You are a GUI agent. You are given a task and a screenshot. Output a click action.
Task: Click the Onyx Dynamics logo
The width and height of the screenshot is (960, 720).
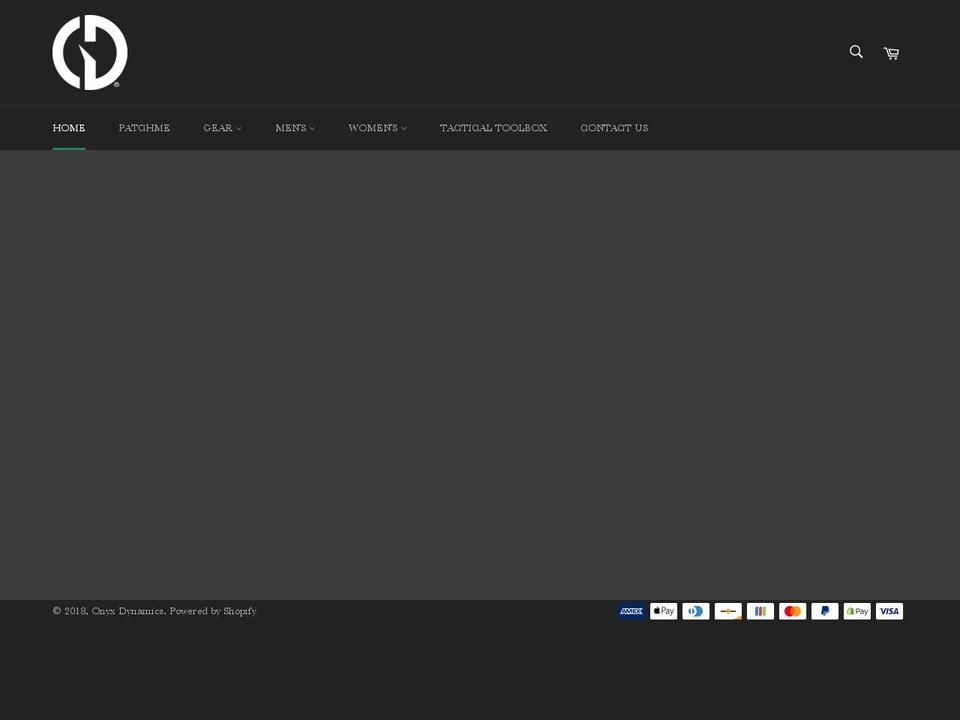click(90, 53)
